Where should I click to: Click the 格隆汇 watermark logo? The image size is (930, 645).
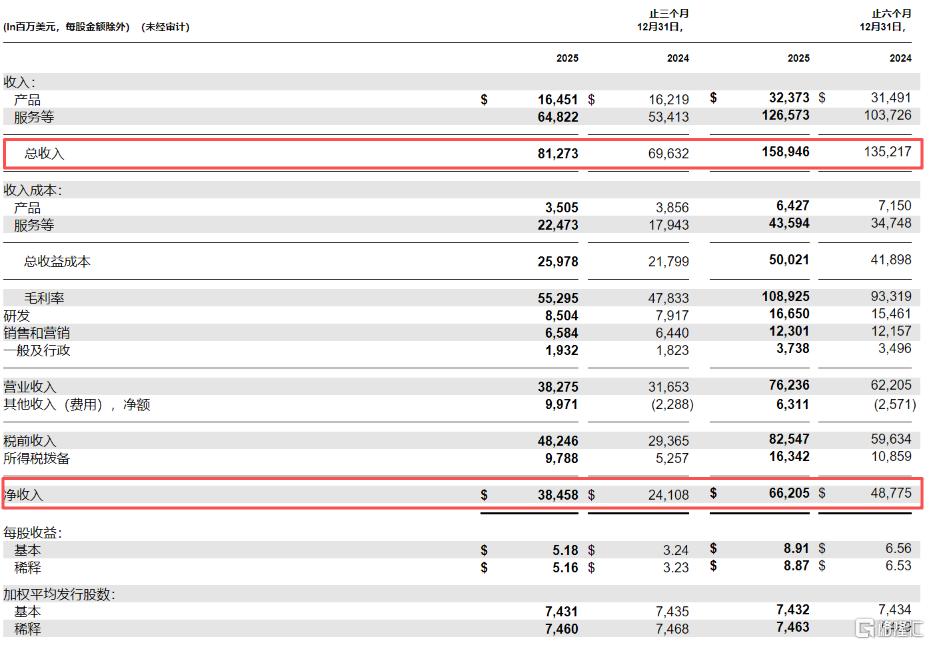pyautogui.click(x=889, y=628)
